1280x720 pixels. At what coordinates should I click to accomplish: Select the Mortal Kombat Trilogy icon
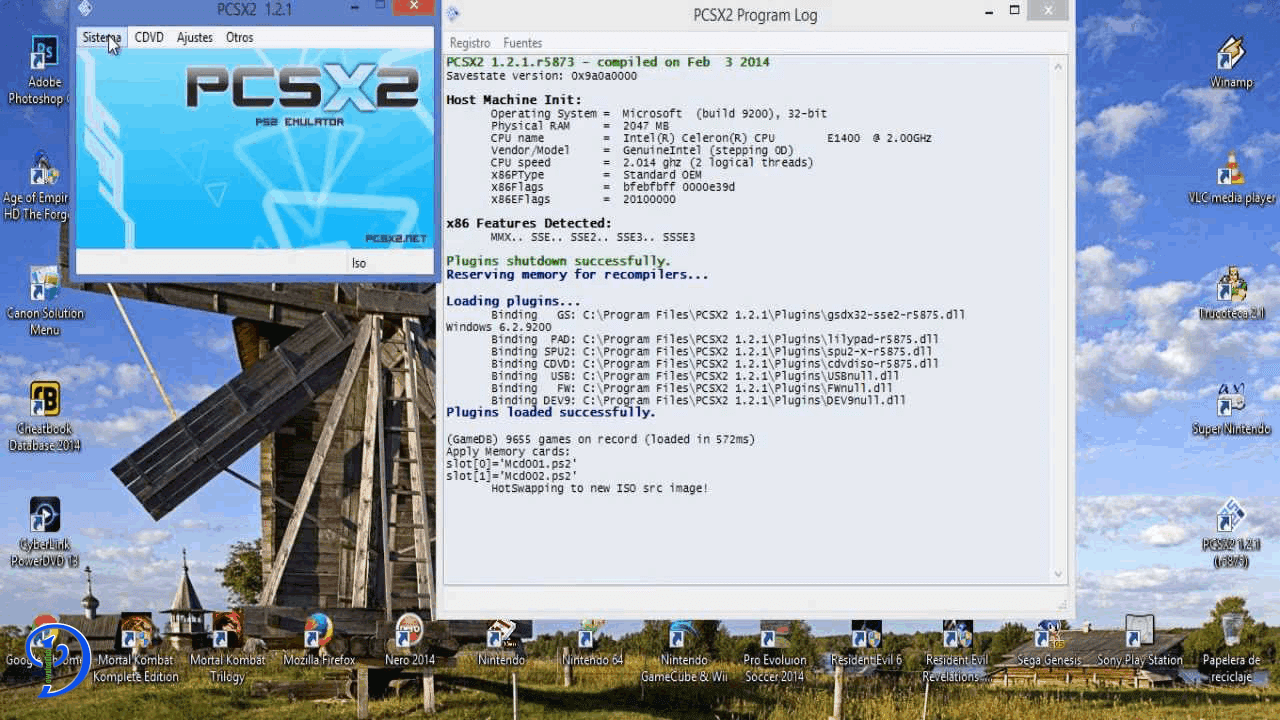(x=227, y=649)
